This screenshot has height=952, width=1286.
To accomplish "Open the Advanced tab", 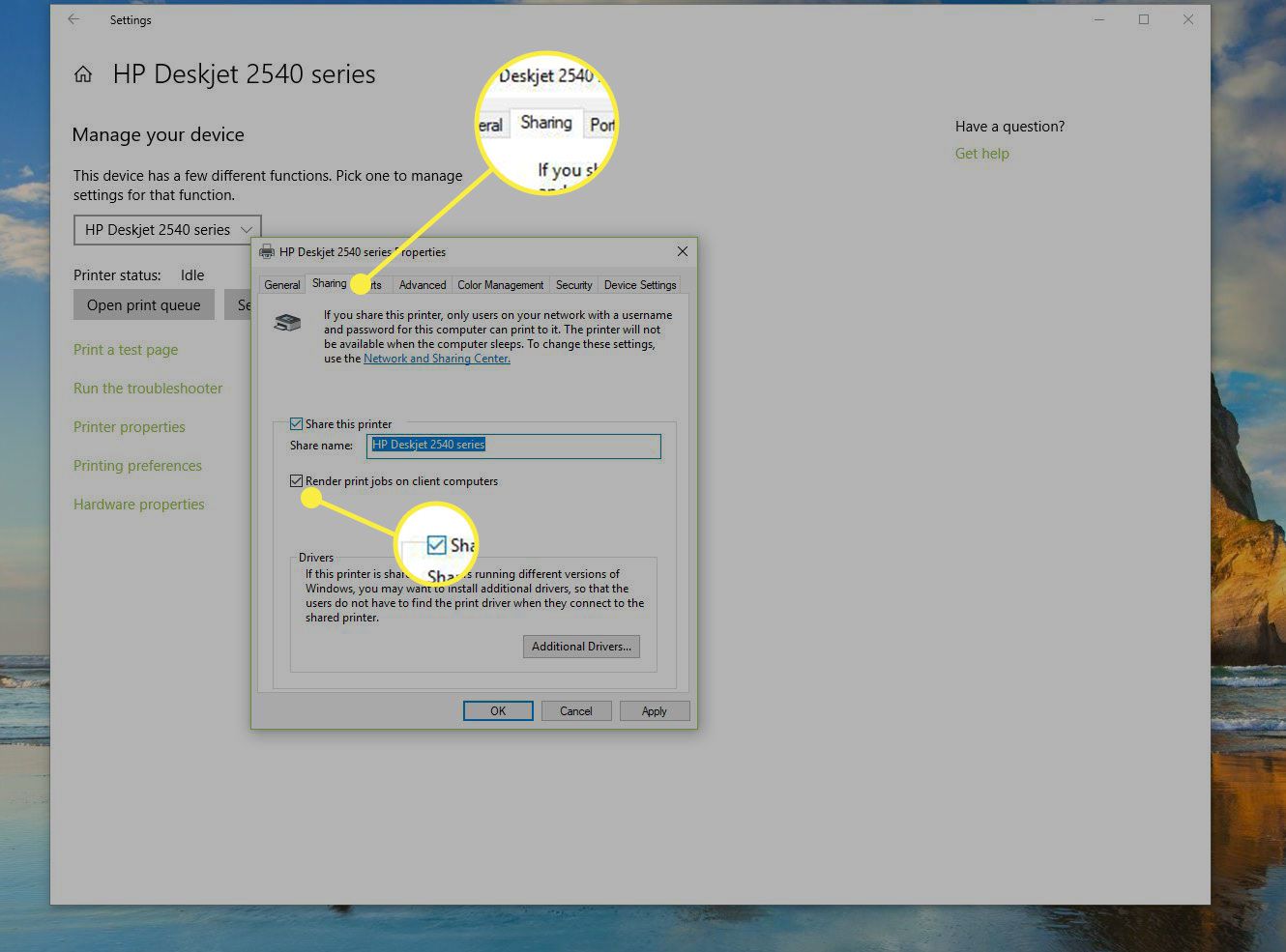I will pyautogui.click(x=423, y=285).
